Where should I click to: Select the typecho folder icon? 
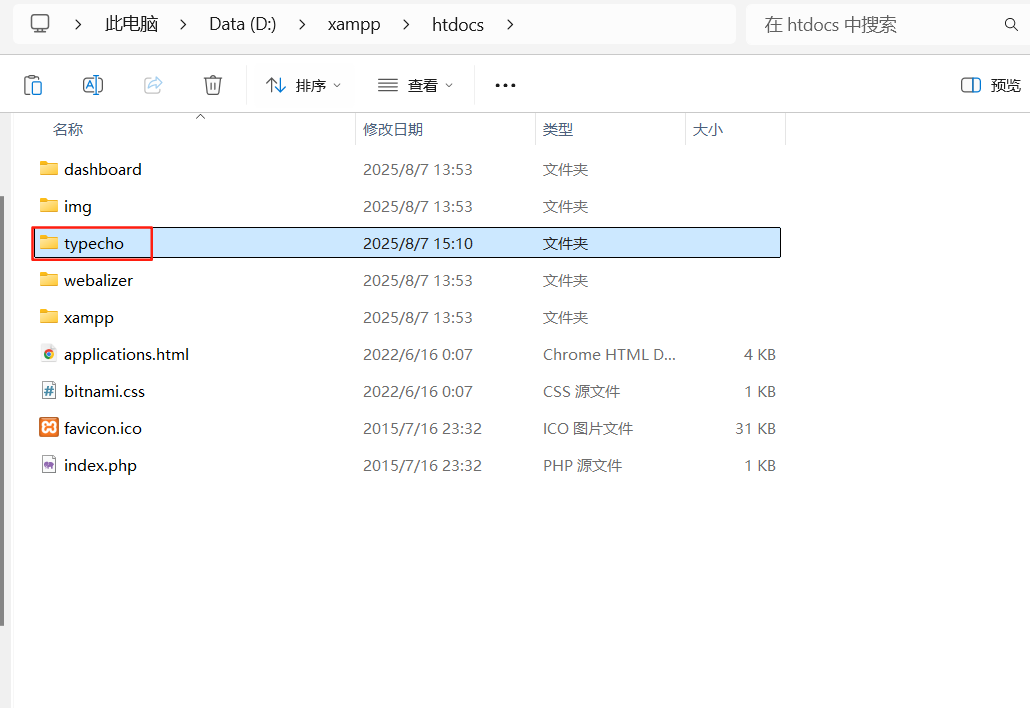[49, 243]
